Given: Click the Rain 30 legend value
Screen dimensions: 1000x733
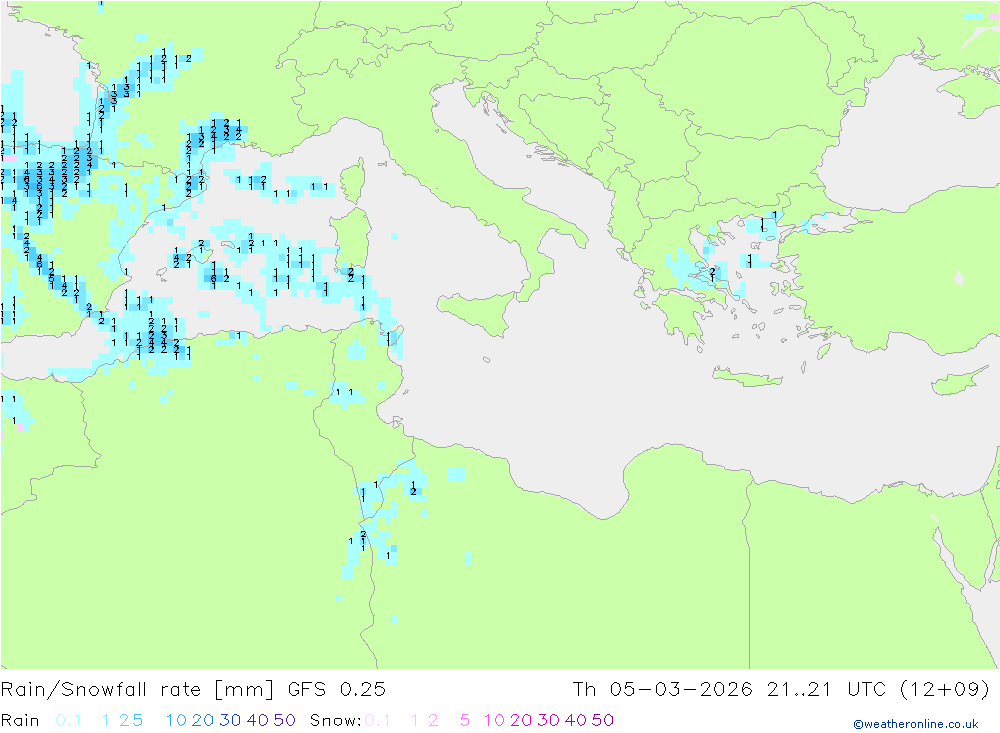Looking at the screenshot, I should pos(230,720).
